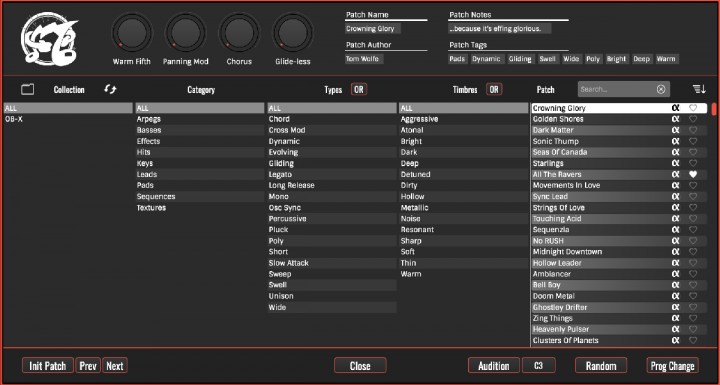Click the Init Patch button

click(x=48, y=366)
